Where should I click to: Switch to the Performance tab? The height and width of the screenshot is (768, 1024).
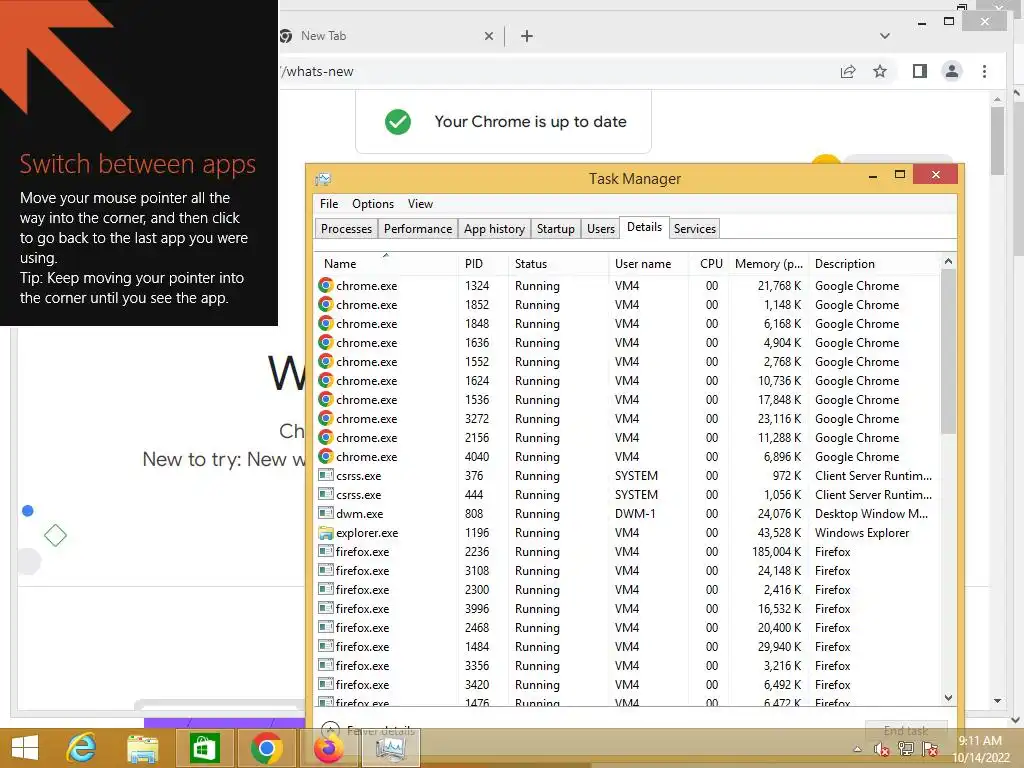pos(418,229)
